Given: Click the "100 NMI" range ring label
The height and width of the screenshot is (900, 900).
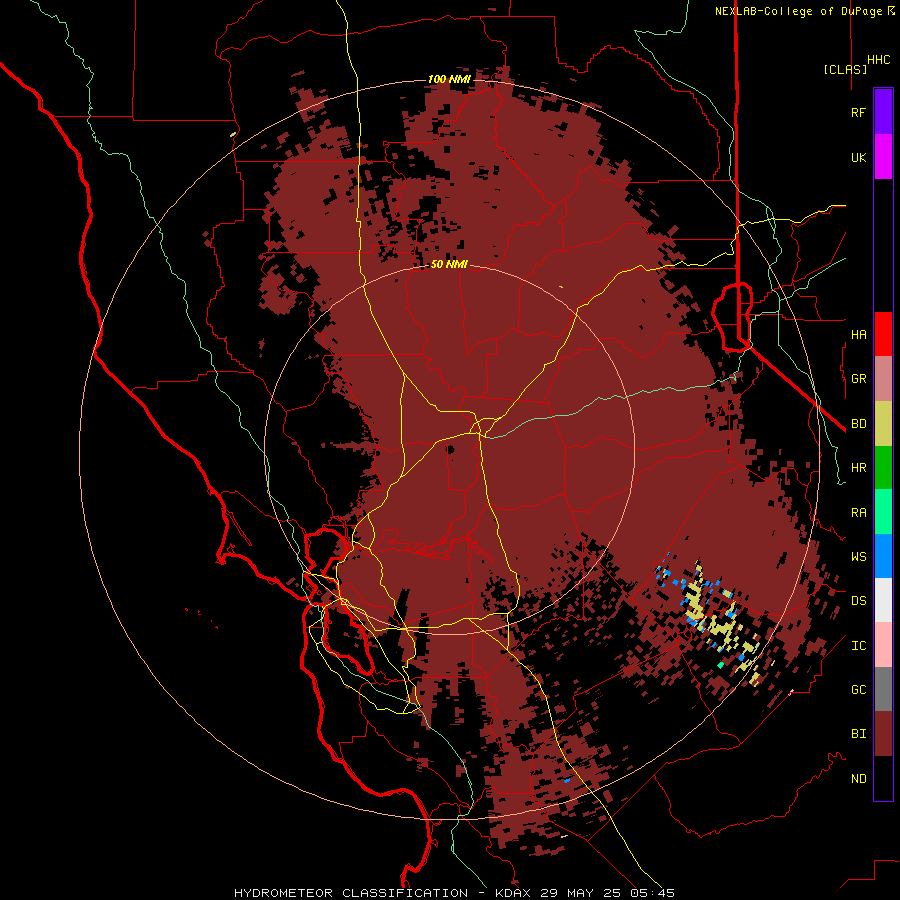Looking at the screenshot, I should (x=449, y=79).
